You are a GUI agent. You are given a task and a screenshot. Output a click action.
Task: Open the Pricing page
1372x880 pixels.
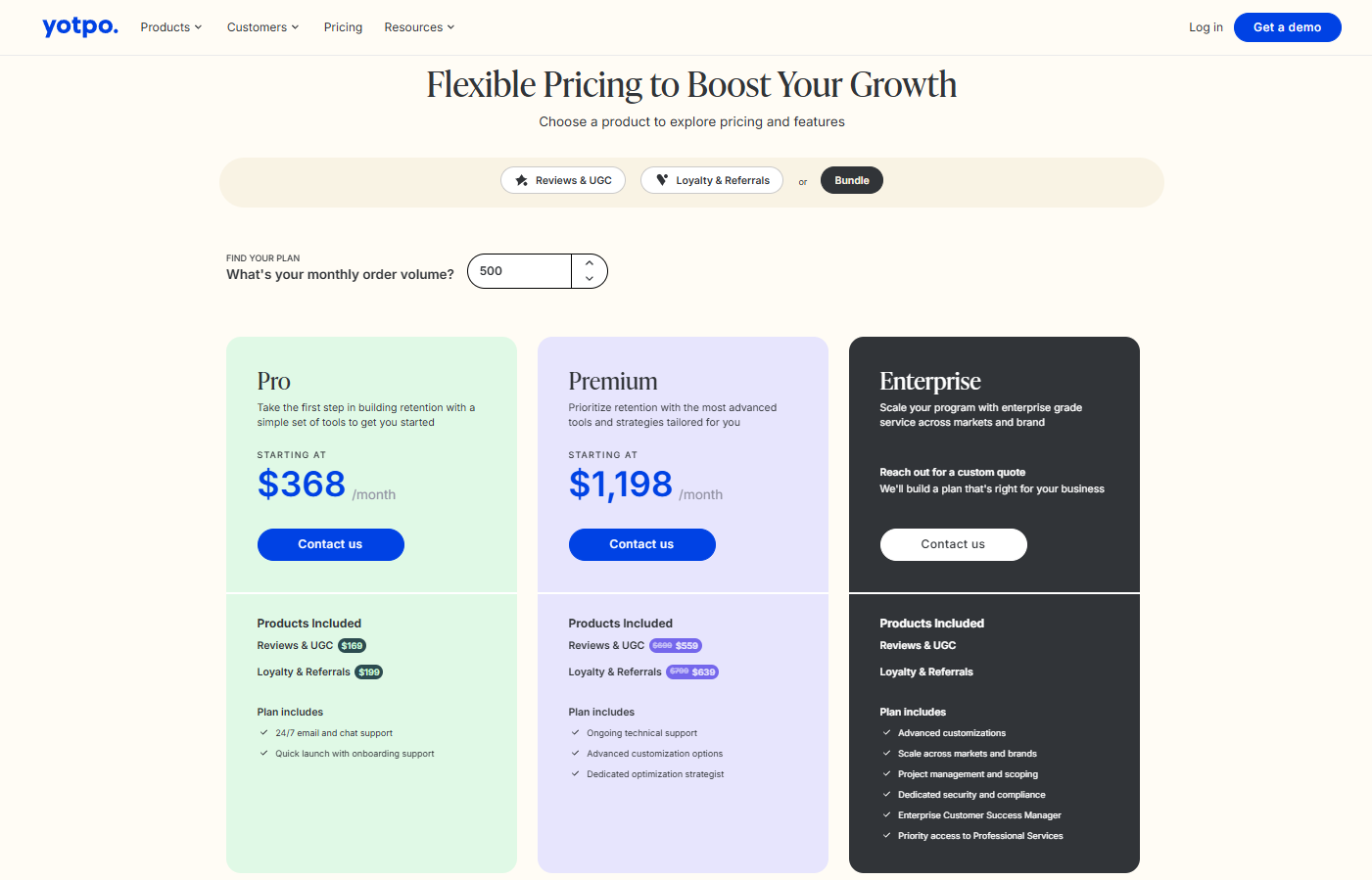click(x=343, y=27)
